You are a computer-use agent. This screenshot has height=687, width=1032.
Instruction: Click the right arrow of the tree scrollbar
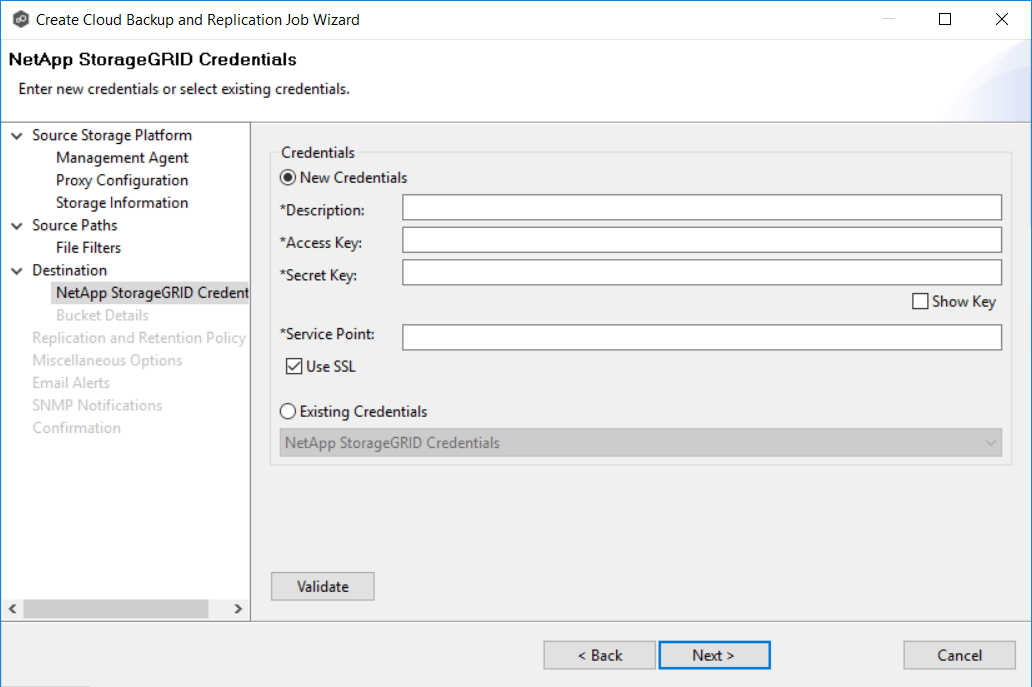point(238,609)
